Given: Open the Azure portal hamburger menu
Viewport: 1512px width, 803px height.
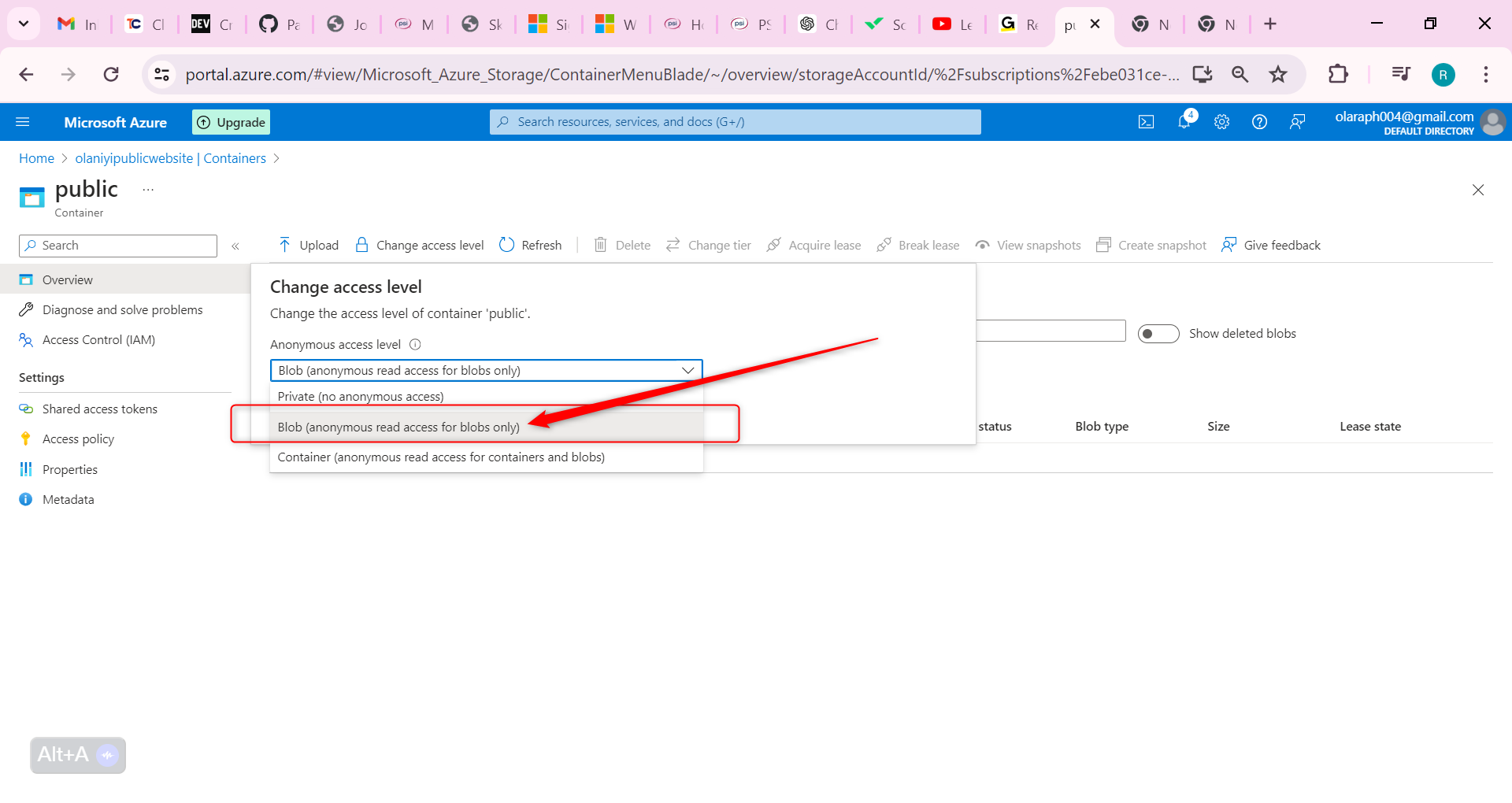Looking at the screenshot, I should tap(23, 122).
